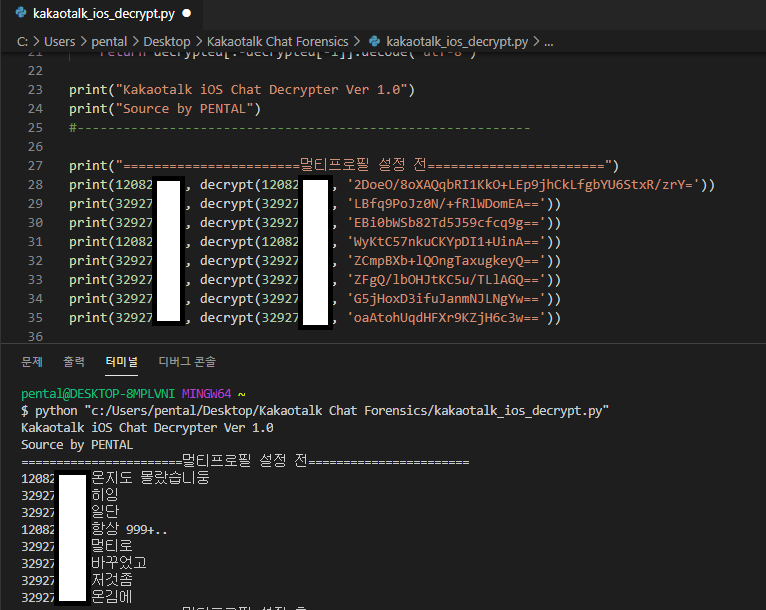Click the terminal output 저것좀
Viewport: 766px width, 610px height.
coord(111,580)
